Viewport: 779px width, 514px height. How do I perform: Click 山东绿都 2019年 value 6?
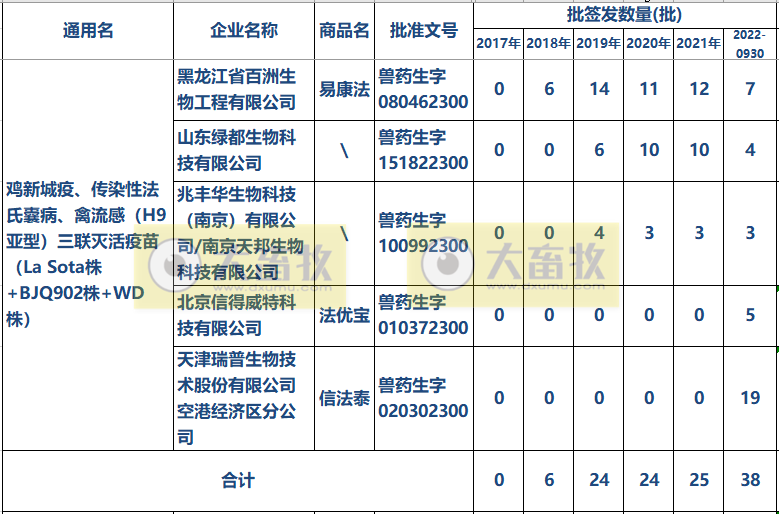point(599,150)
